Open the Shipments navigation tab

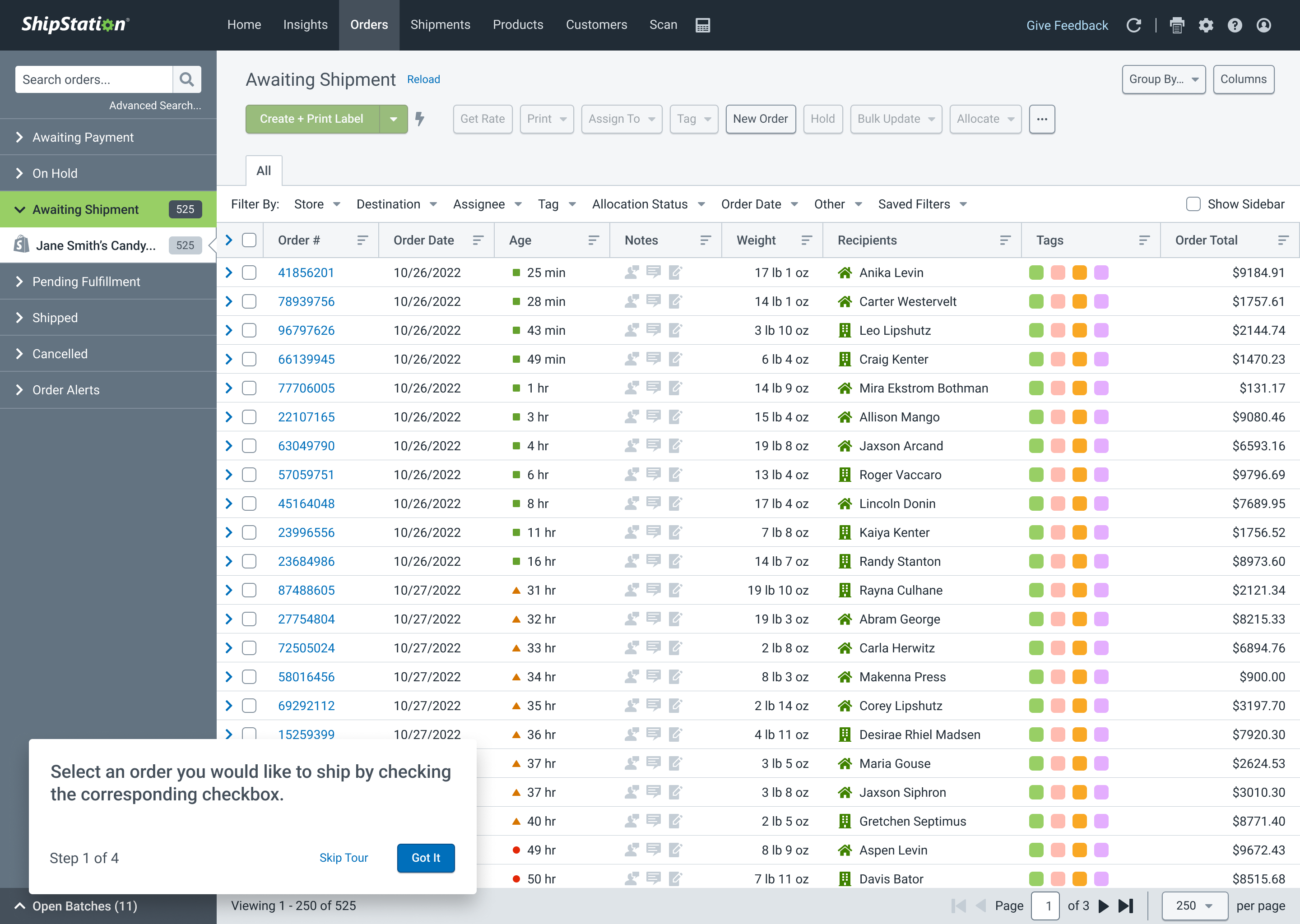[x=440, y=25]
